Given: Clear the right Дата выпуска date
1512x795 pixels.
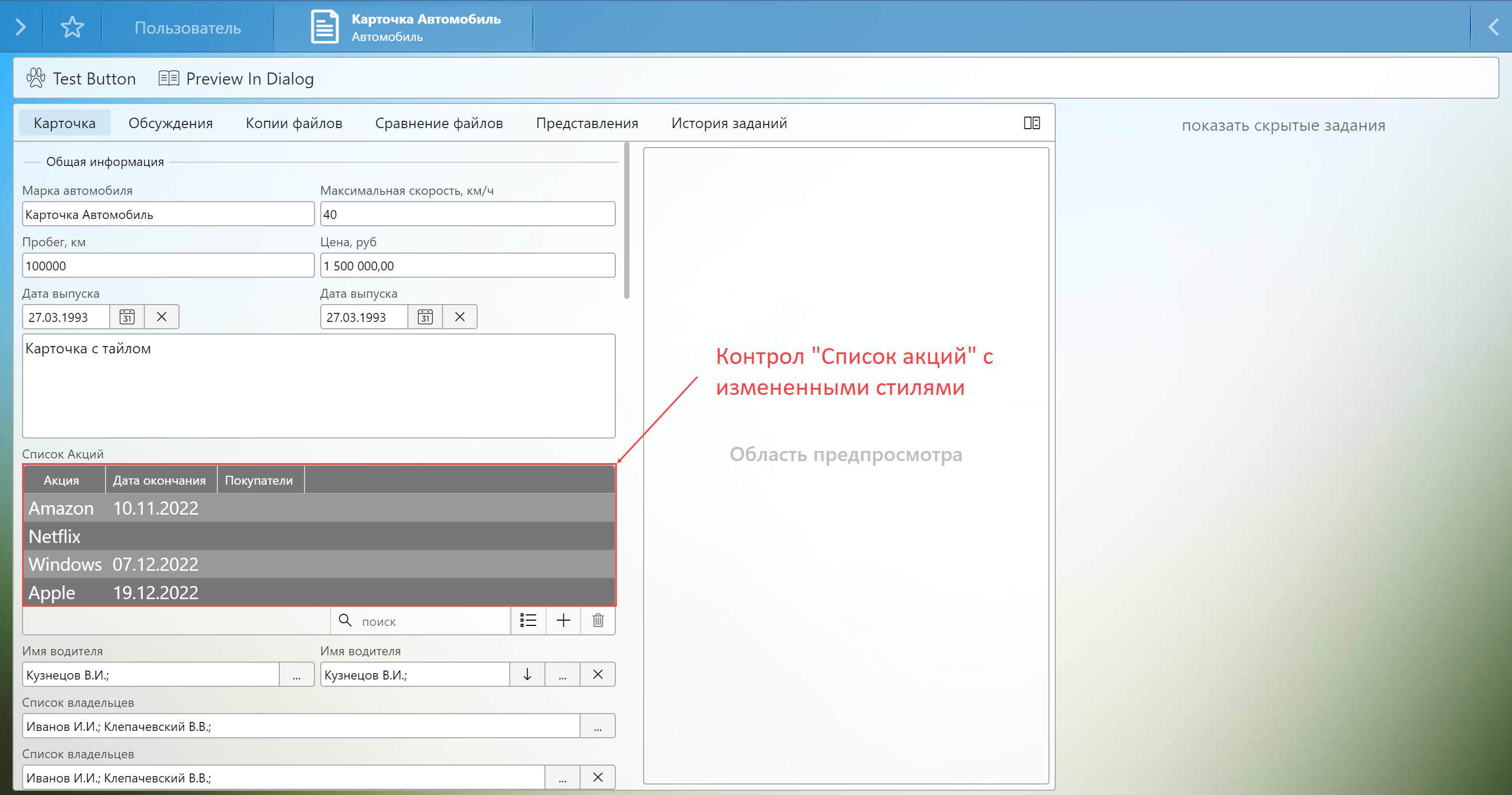Looking at the screenshot, I should [x=459, y=317].
